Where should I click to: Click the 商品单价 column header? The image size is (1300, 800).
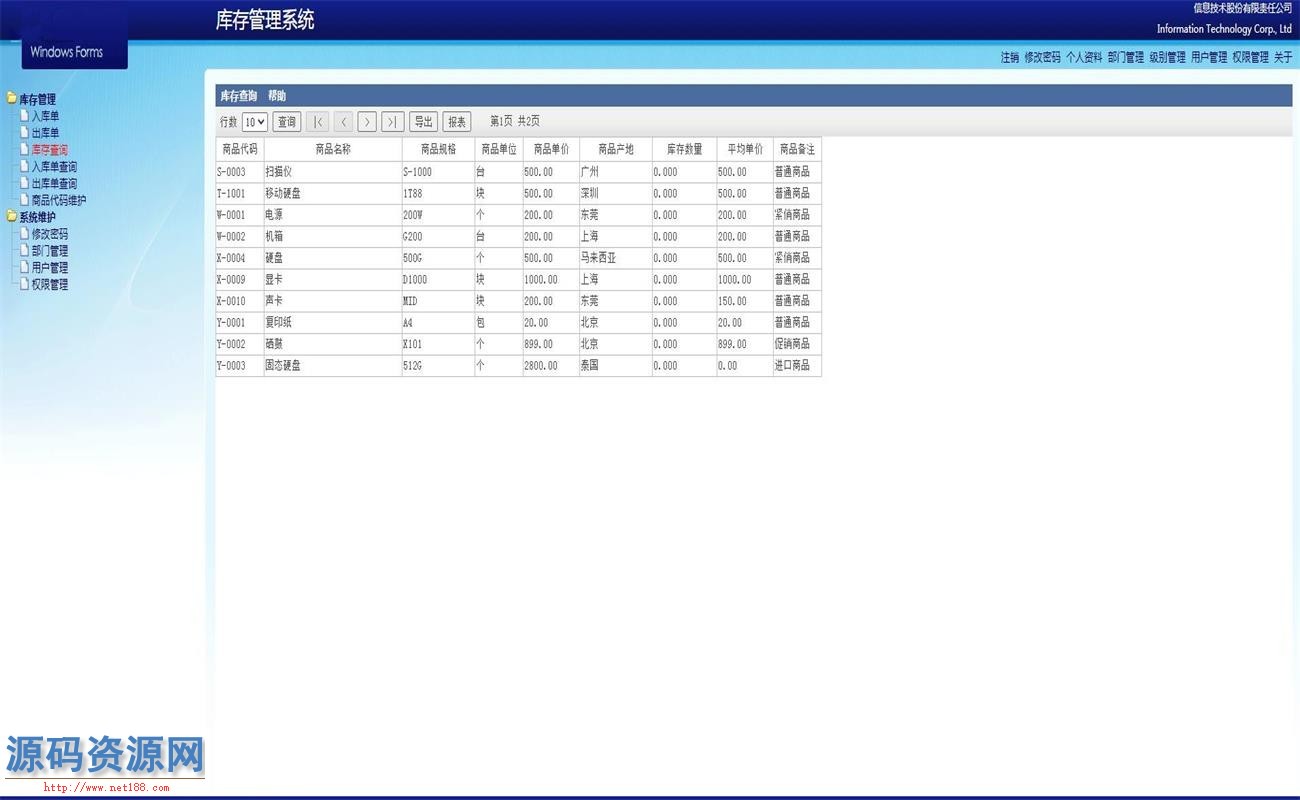click(551, 149)
